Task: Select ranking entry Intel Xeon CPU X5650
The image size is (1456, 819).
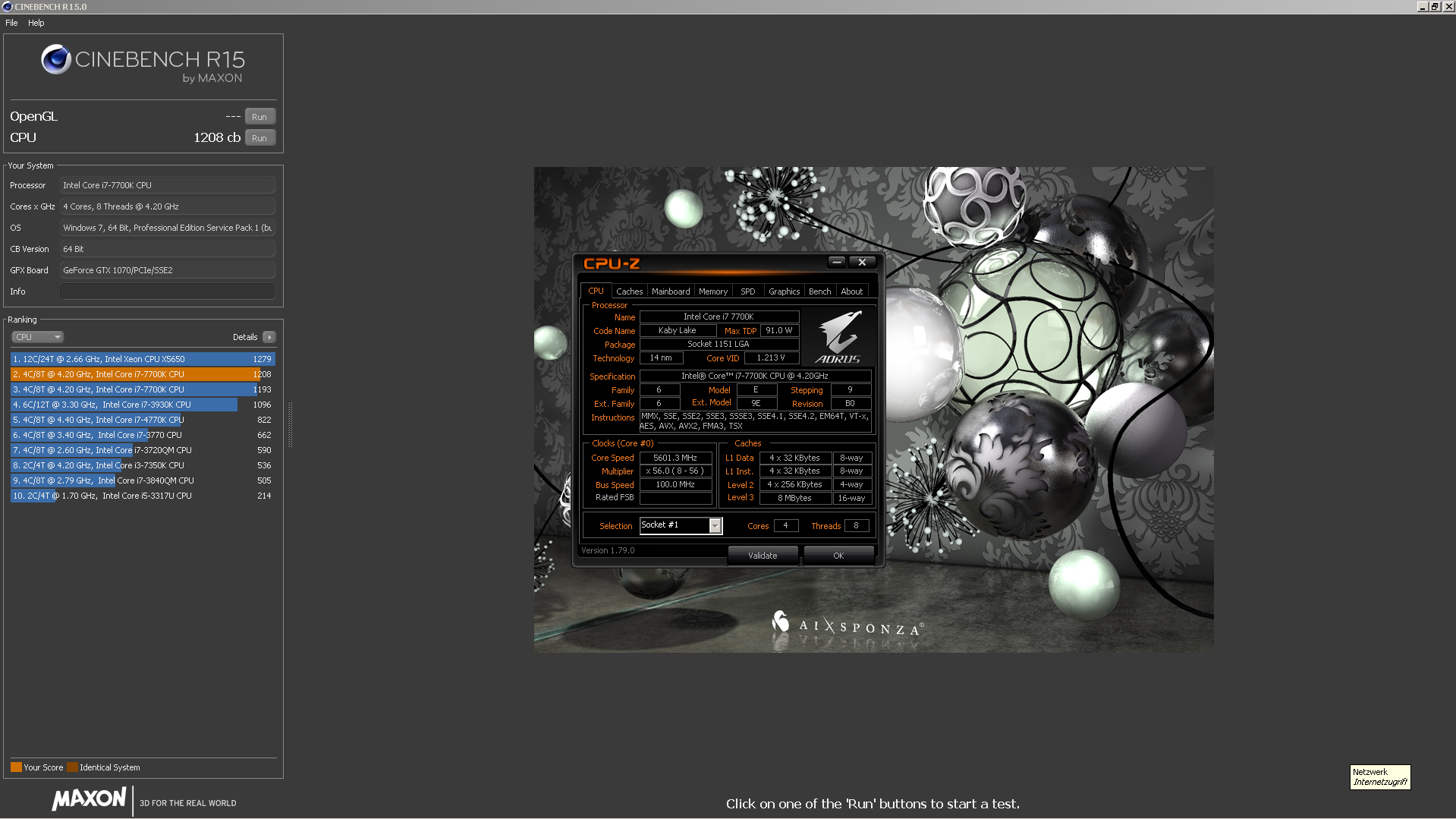Action: click(x=142, y=359)
